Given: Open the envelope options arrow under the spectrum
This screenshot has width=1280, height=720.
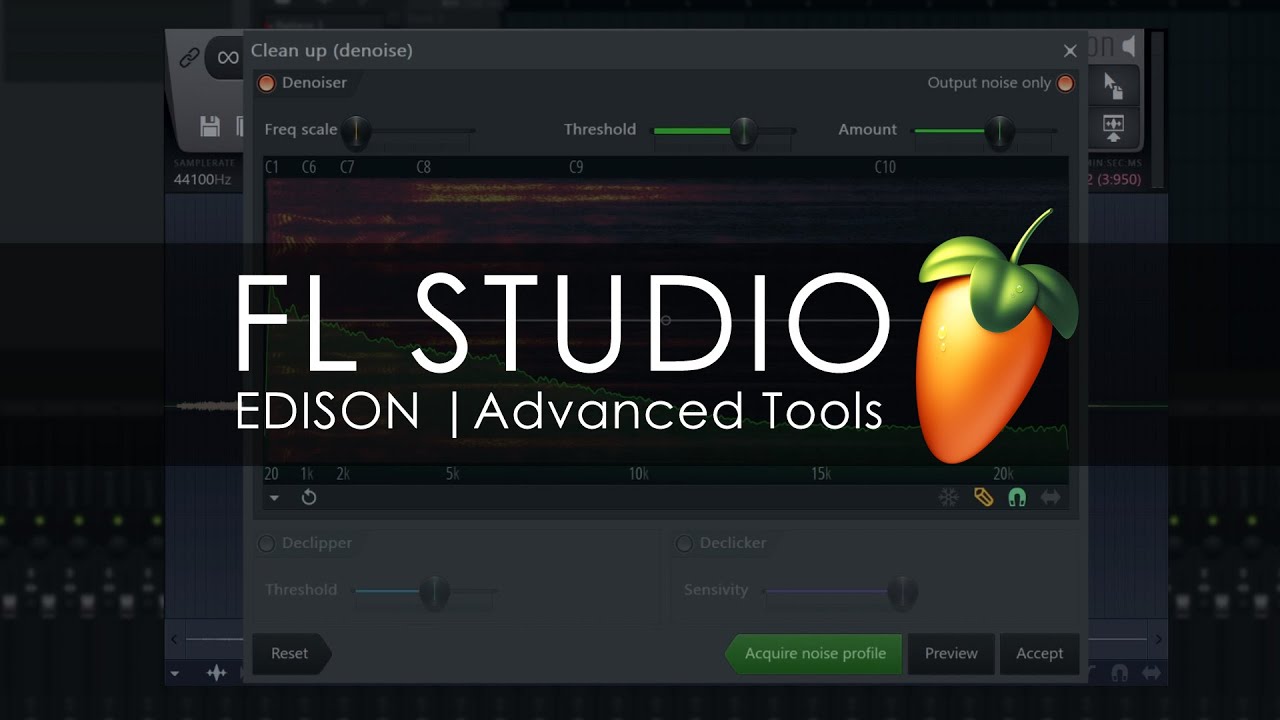Looking at the screenshot, I should point(275,498).
